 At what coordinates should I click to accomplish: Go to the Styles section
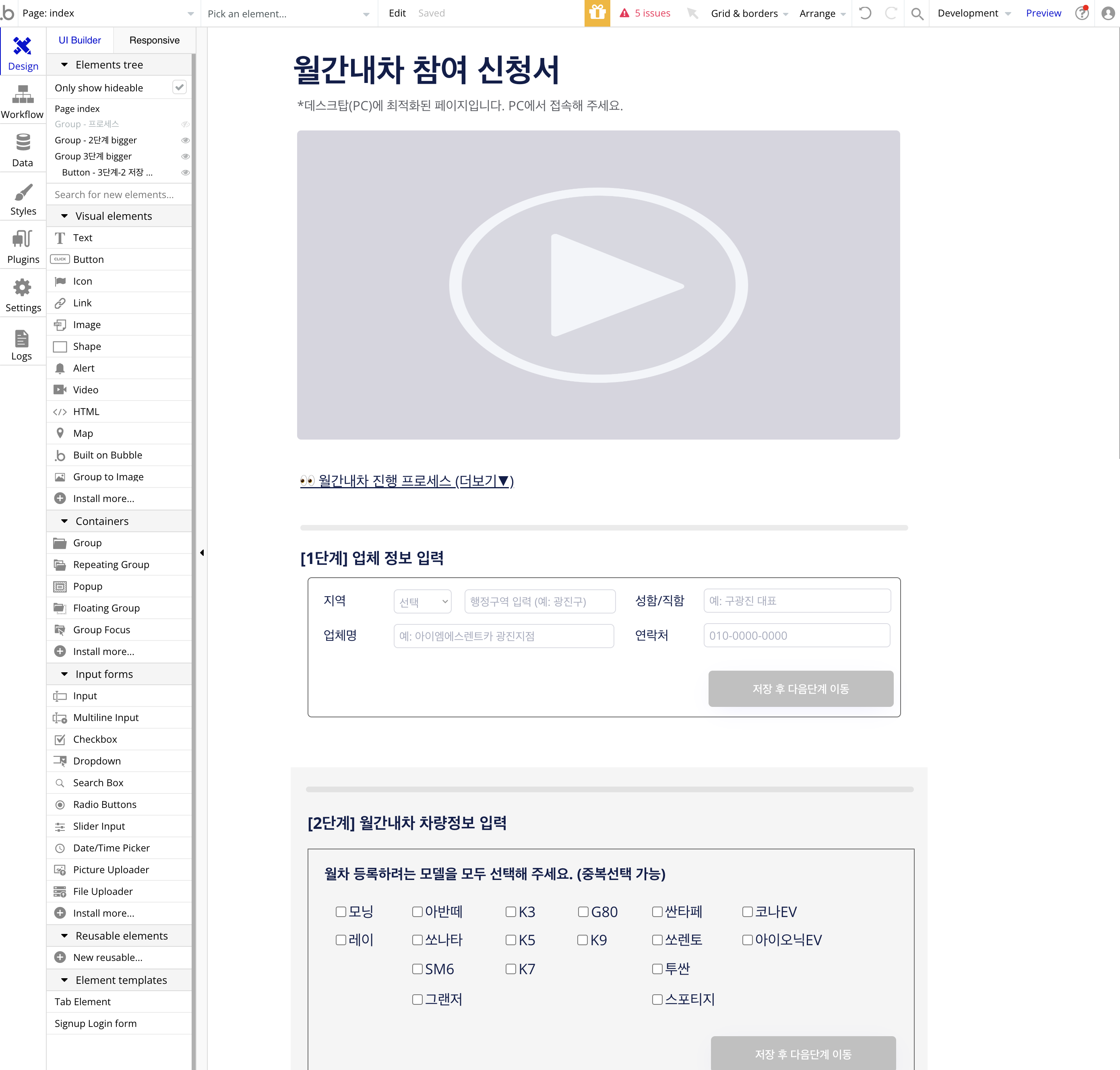click(x=23, y=199)
